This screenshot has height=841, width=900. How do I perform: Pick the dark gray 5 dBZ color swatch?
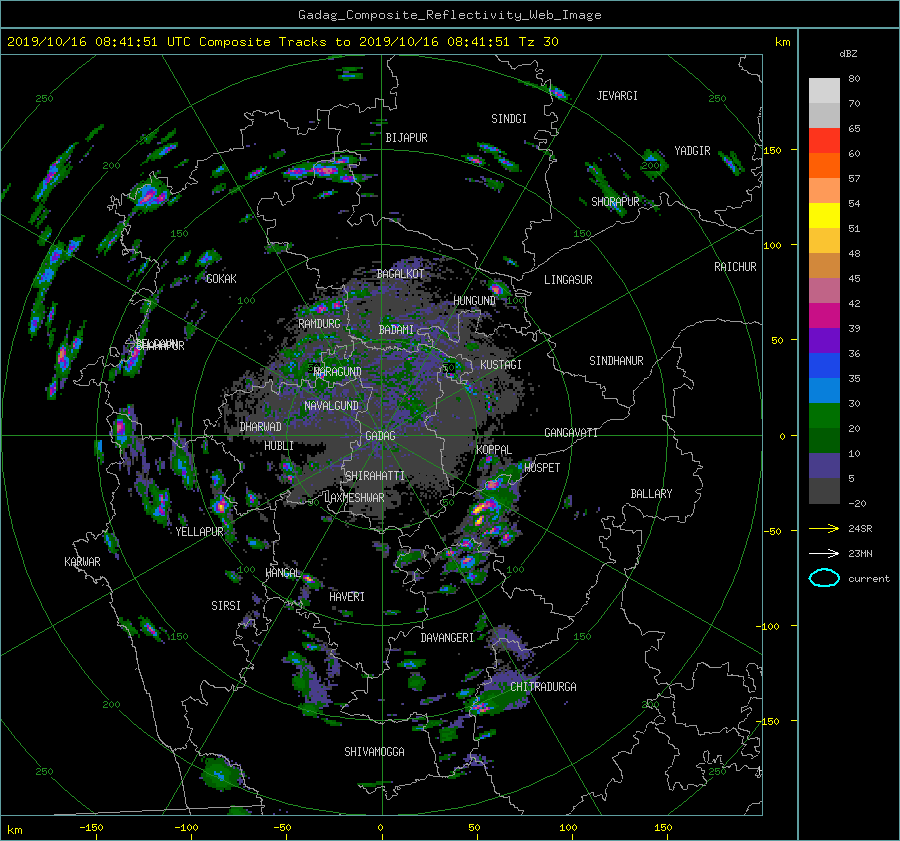824,491
